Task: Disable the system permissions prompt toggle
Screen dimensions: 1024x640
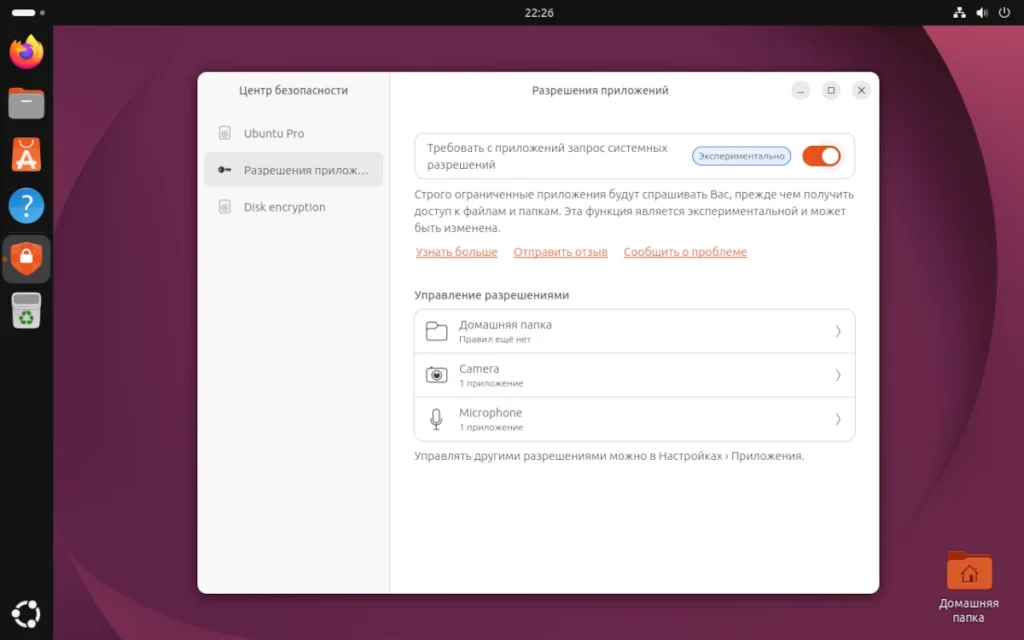Action: tap(821, 156)
